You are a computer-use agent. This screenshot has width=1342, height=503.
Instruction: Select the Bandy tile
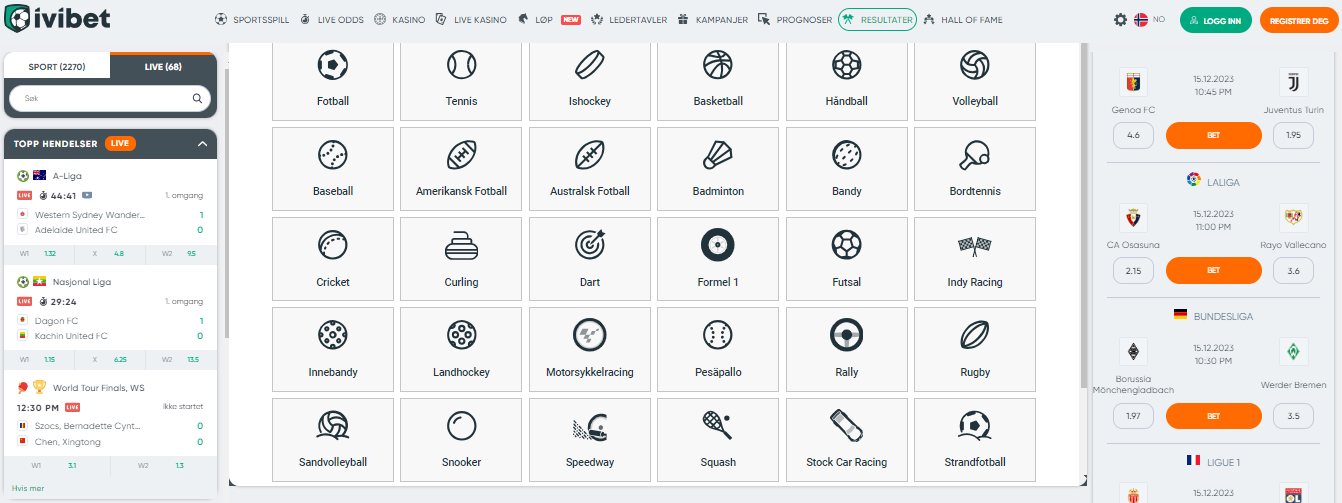pos(847,170)
